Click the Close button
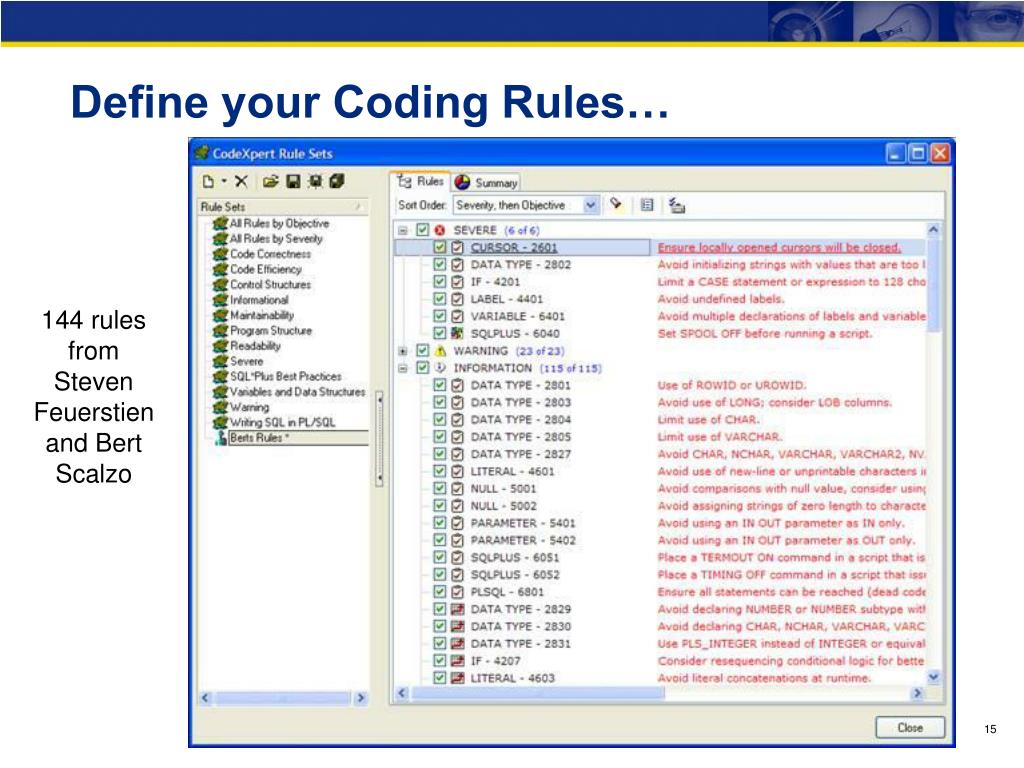Viewport: 1024px width, 768px height. tap(910, 728)
